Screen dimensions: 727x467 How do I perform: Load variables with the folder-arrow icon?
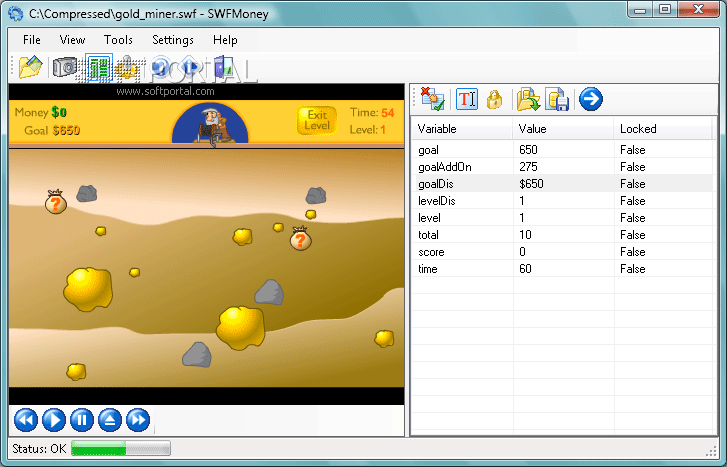point(528,99)
